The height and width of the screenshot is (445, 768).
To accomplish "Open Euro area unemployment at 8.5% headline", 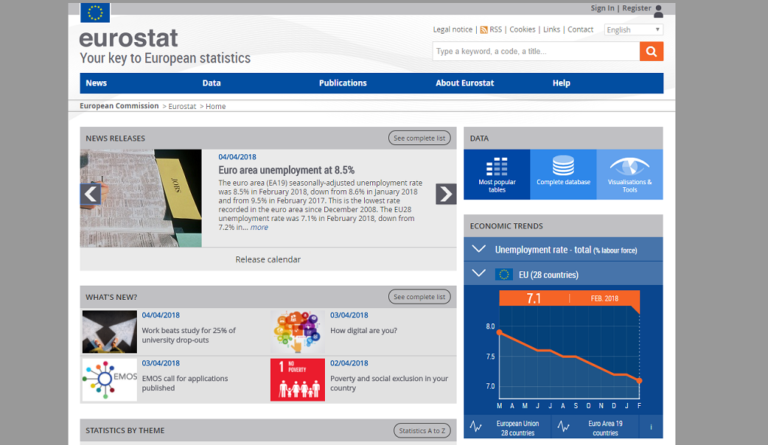I will coord(287,170).
